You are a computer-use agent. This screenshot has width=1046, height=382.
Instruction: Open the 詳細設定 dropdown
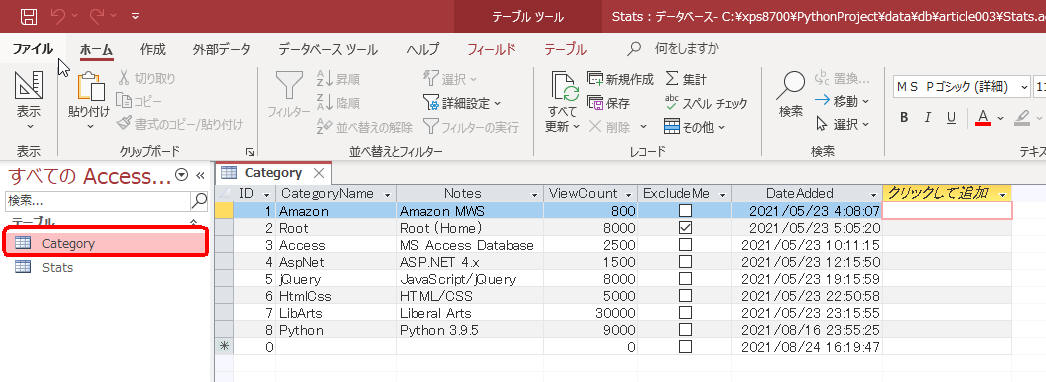[x=462, y=103]
